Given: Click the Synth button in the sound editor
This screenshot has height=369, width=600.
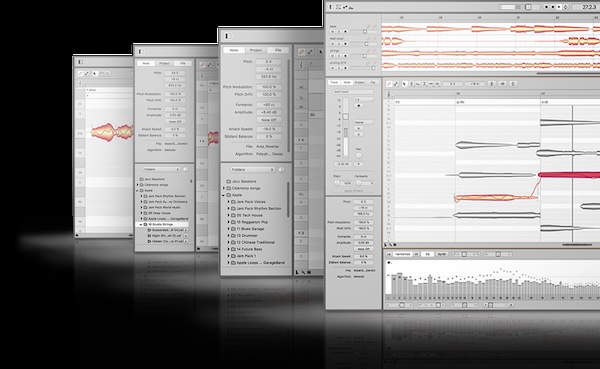Looking at the screenshot, I should click(x=442, y=254).
